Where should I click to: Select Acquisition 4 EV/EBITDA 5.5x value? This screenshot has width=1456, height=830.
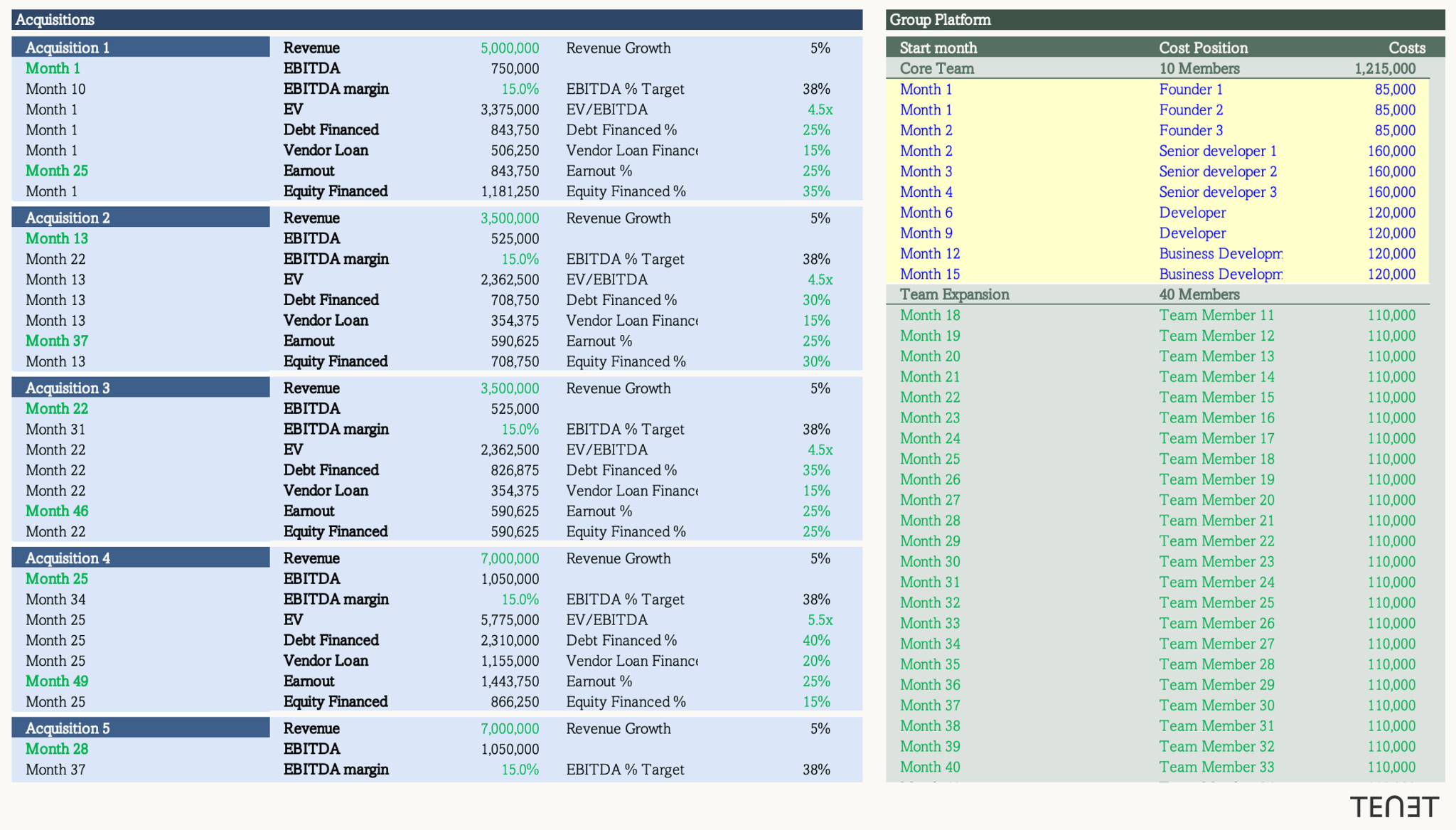tap(820, 619)
